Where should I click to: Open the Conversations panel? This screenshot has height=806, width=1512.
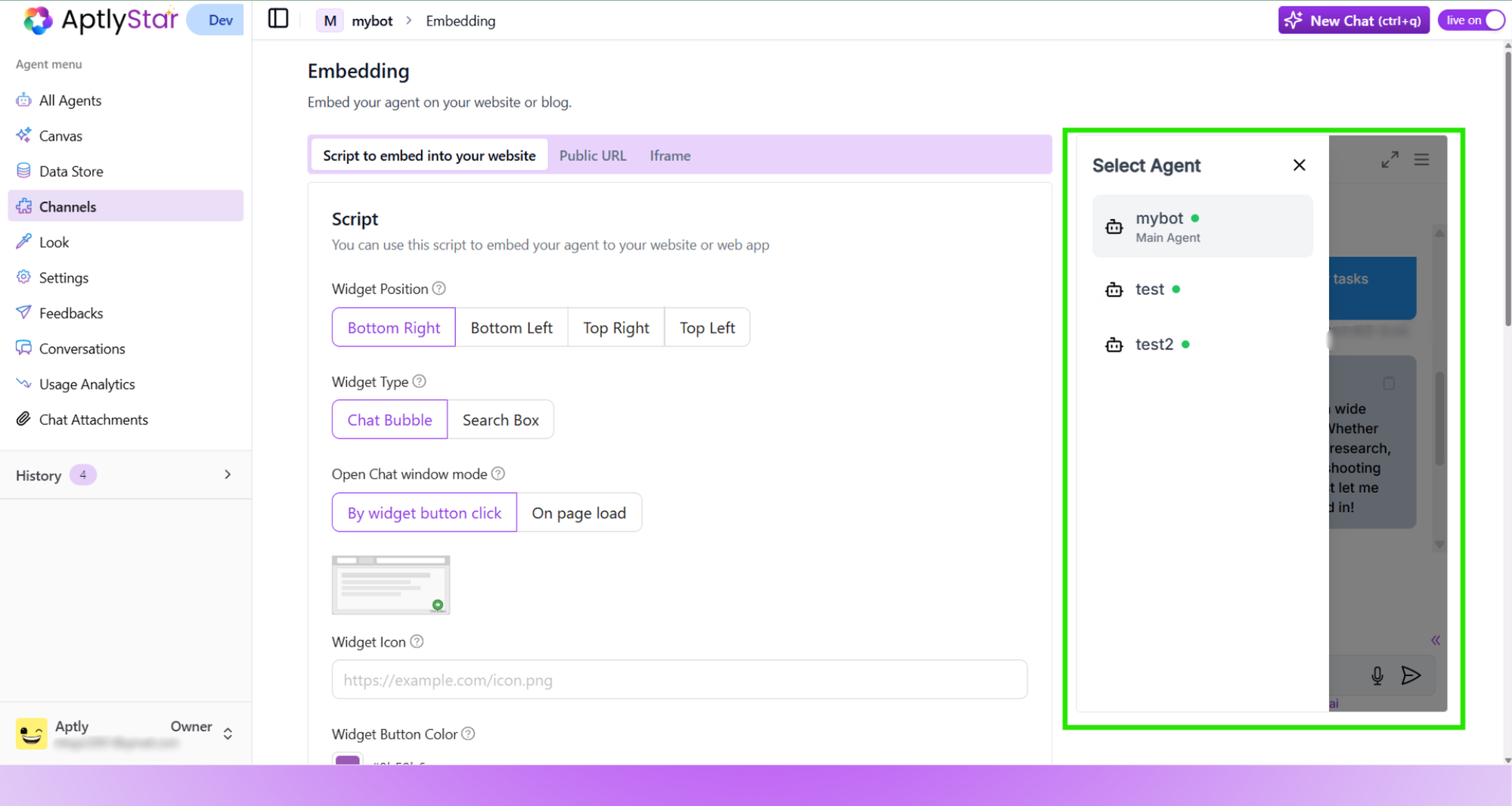point(82,349)
